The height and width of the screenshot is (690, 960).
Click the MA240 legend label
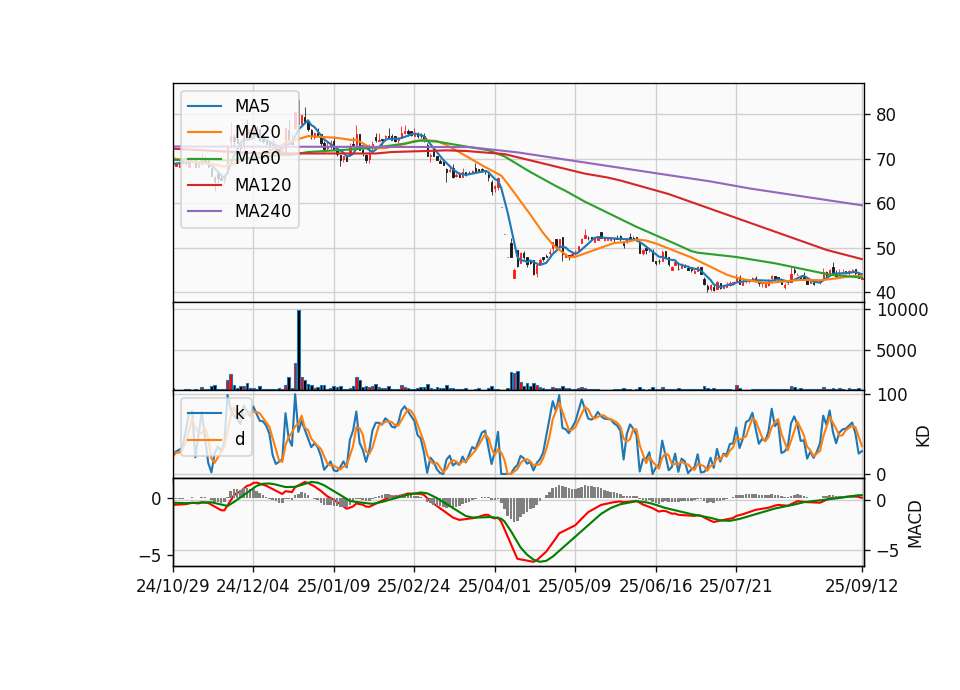(263, 211)
